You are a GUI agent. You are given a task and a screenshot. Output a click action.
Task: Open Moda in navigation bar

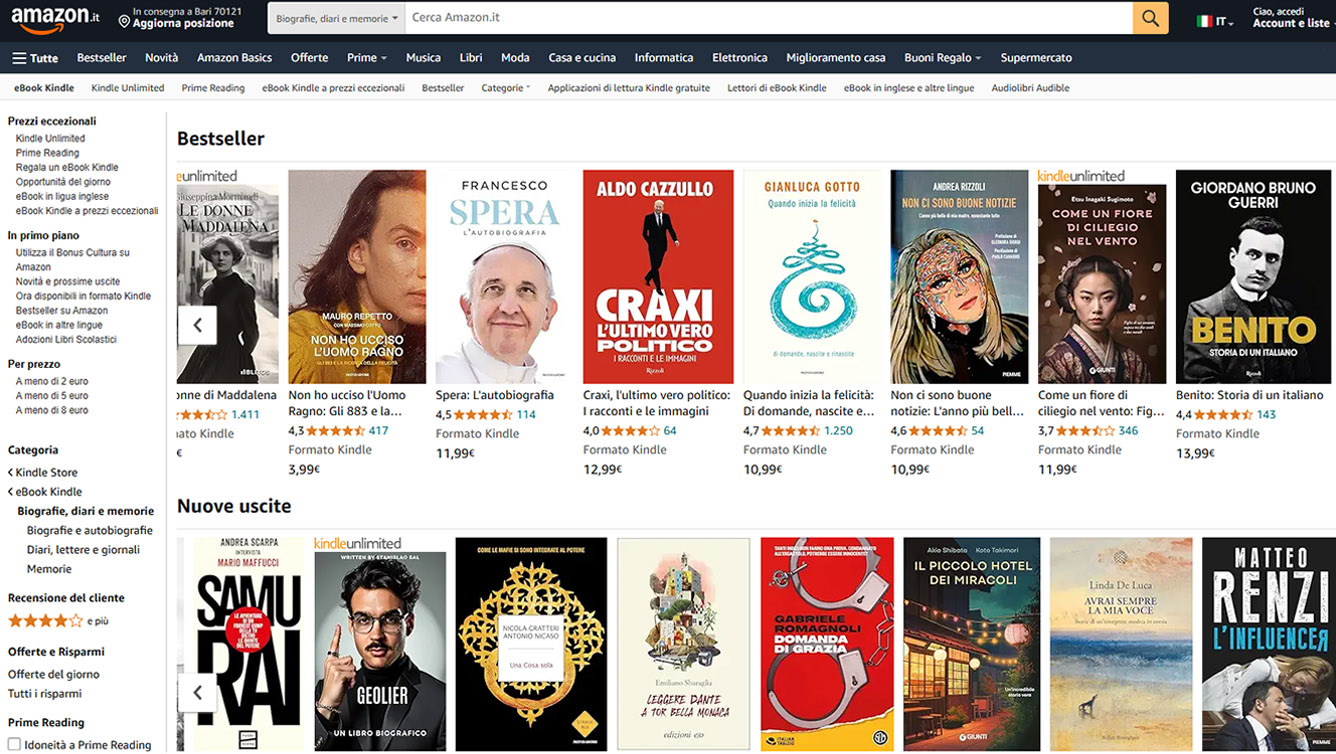click(515, 58)
